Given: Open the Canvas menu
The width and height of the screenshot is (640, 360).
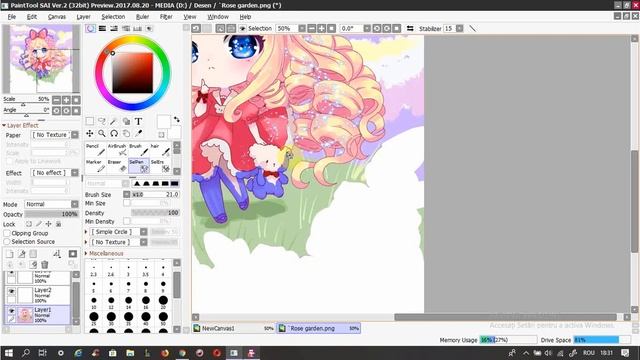Looking at the screenshot, I should 57,17.
